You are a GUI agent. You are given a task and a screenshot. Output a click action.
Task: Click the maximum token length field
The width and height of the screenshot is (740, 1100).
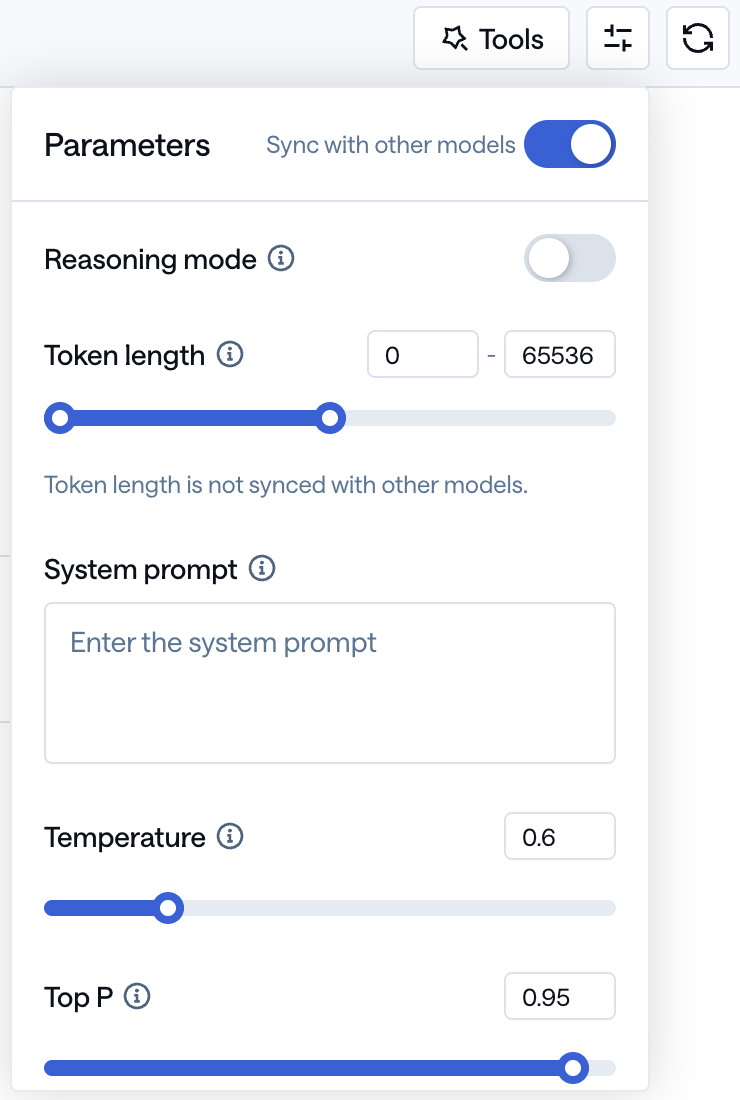coord(559,355)
